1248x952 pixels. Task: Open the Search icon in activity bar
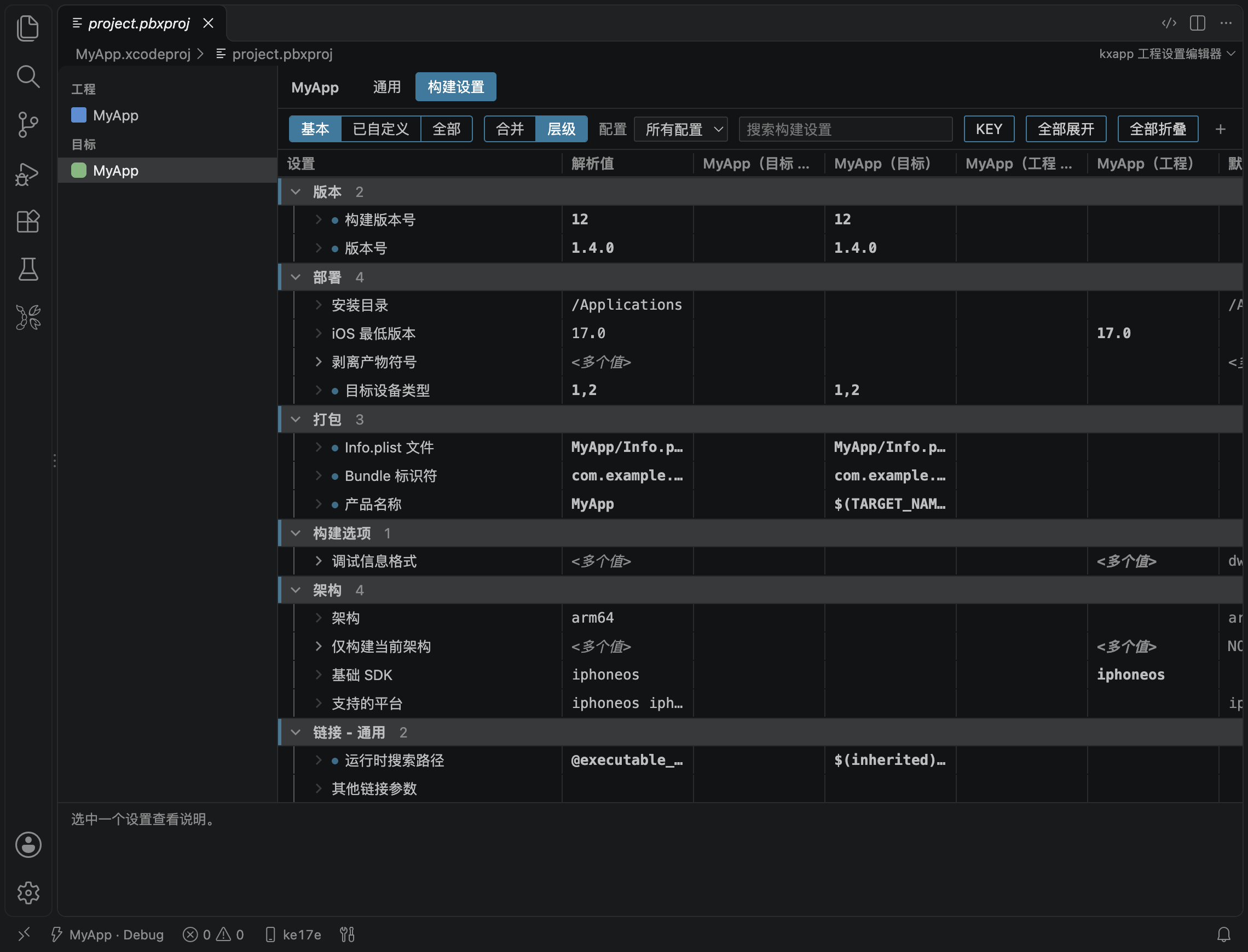[28, 76]
